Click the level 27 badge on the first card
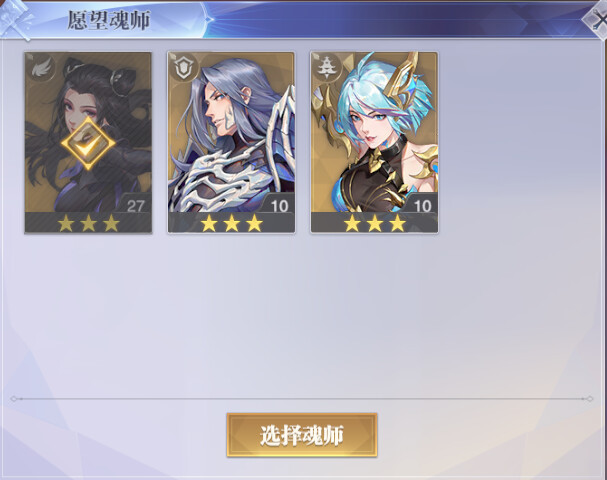Image resolution: width=607 pixels, height=480 pixels. point(135,206)
